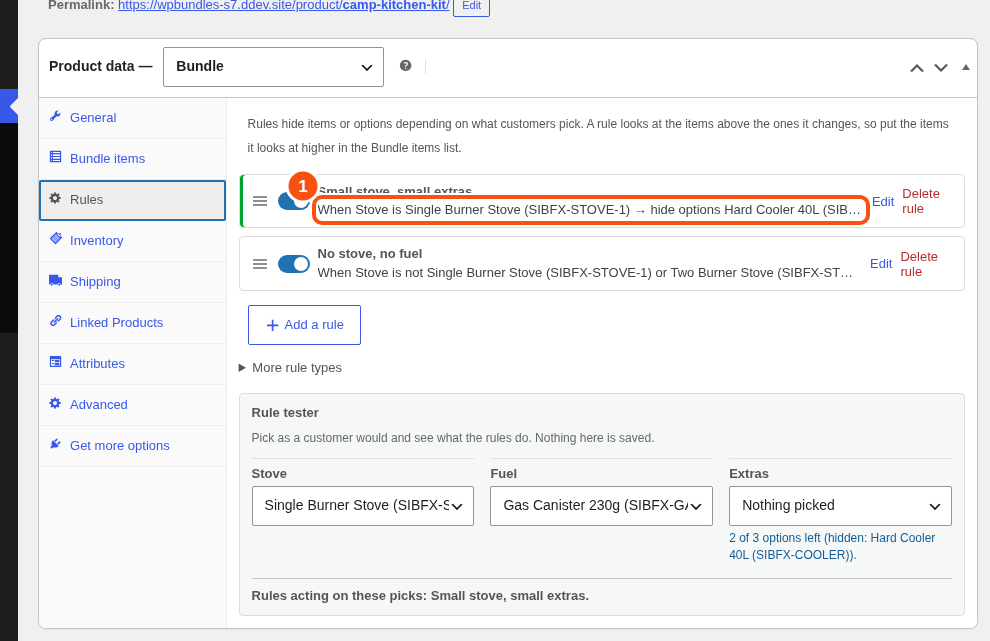Screen dimensions: 990x641
Task: Click the Inventory tag icon
Action: click(x=56, y=239)
